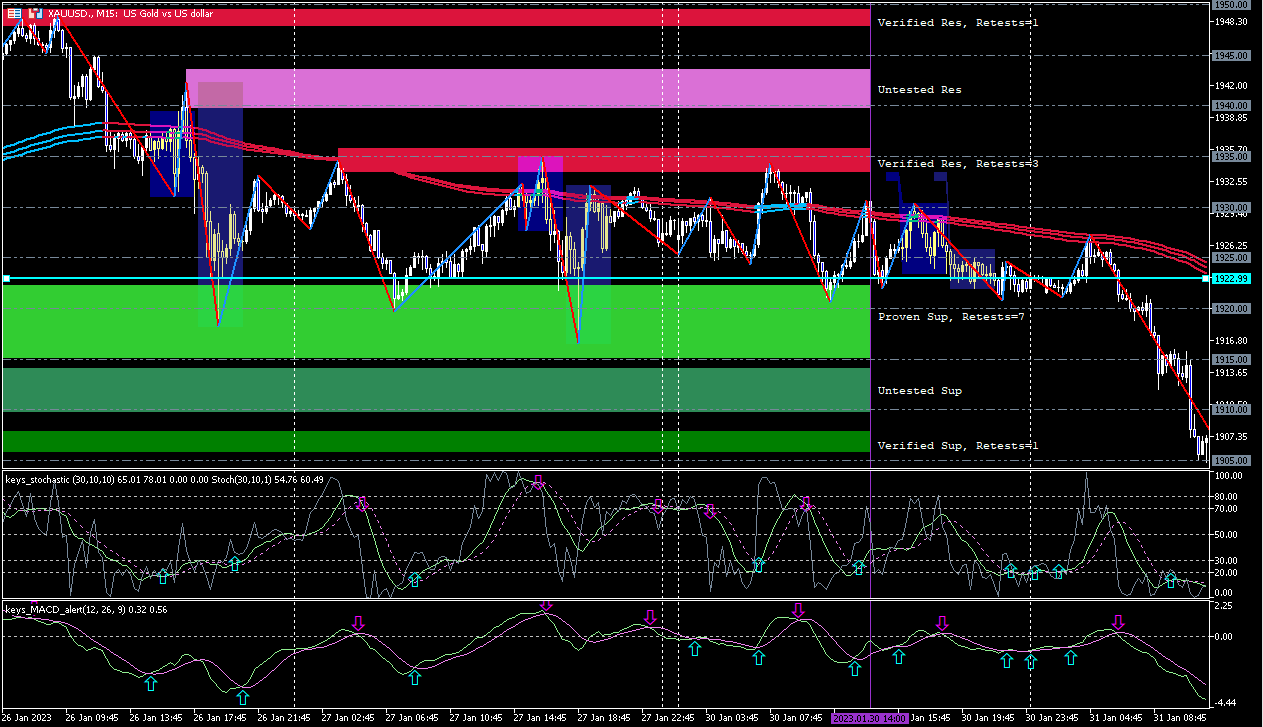1263x727 pixels.
Task: Click the first cyan up arrow in the stochastic panel
Action: tap(163, 576)
